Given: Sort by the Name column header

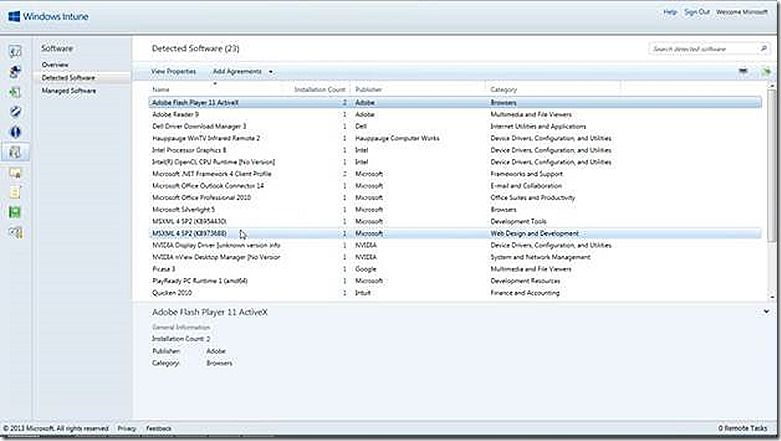Looking at the screenshot, I should [161, 90].
